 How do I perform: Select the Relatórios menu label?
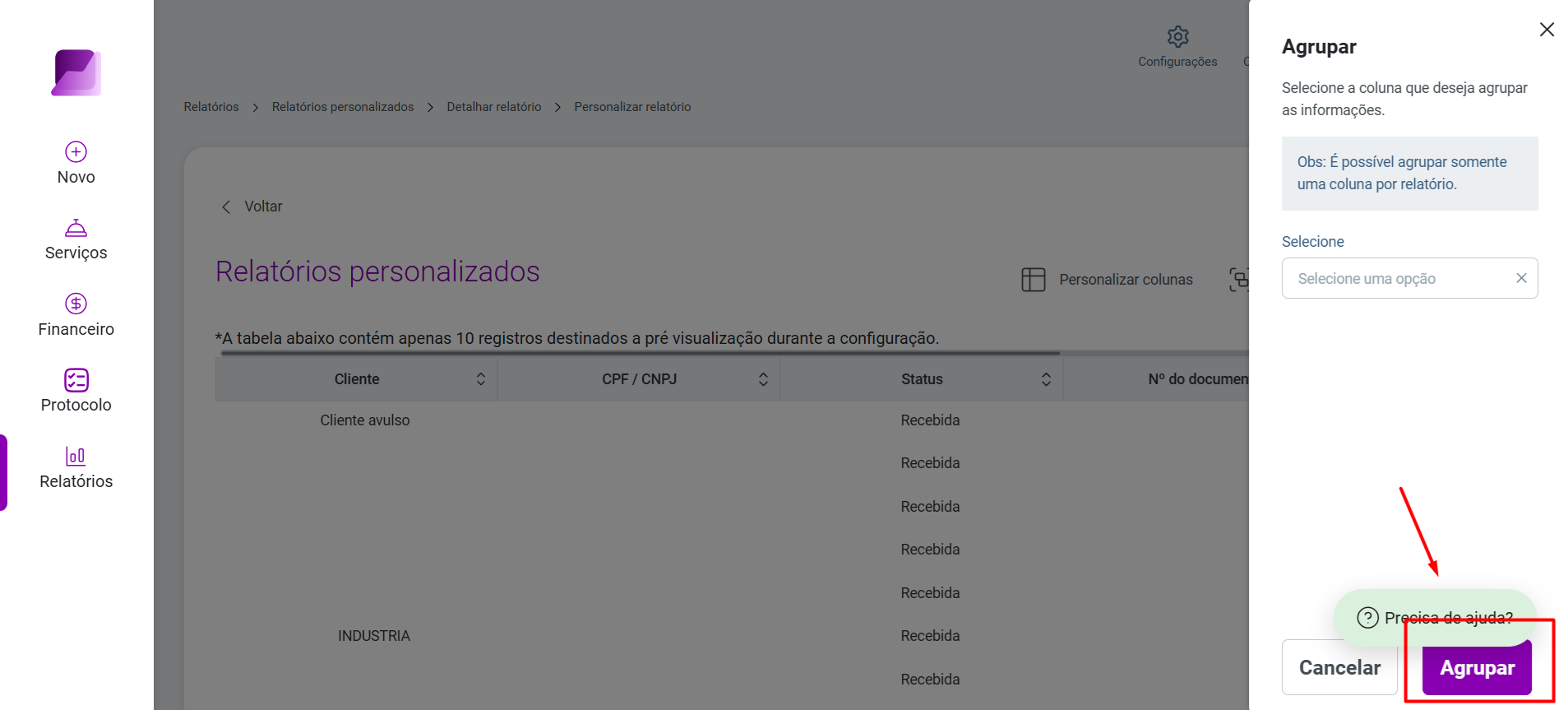76,481
